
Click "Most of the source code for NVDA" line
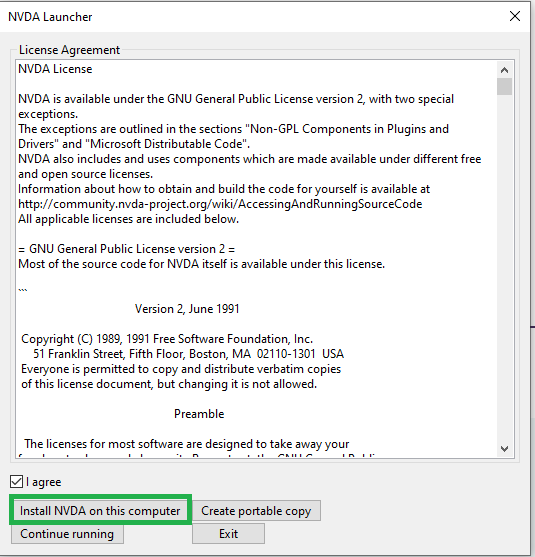click(201, 264)
